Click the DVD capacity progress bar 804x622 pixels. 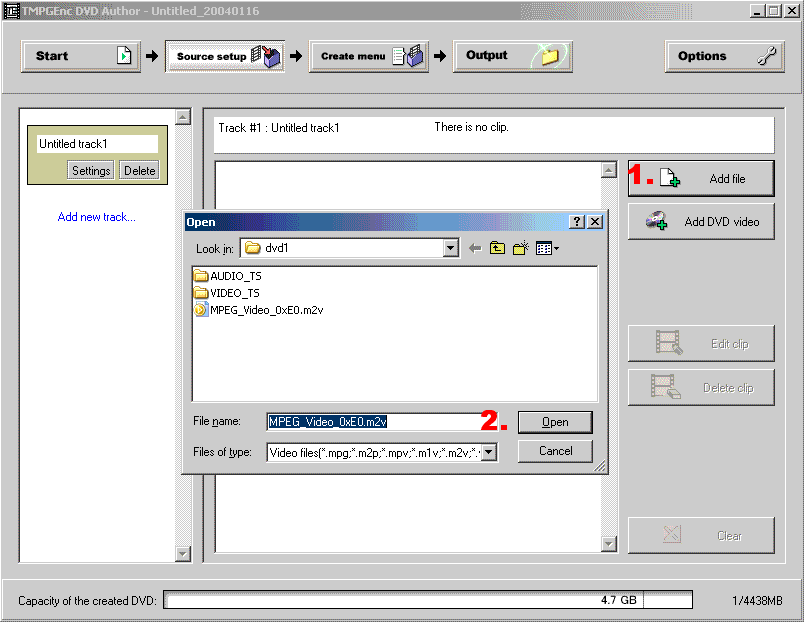(x=428, y=600)
